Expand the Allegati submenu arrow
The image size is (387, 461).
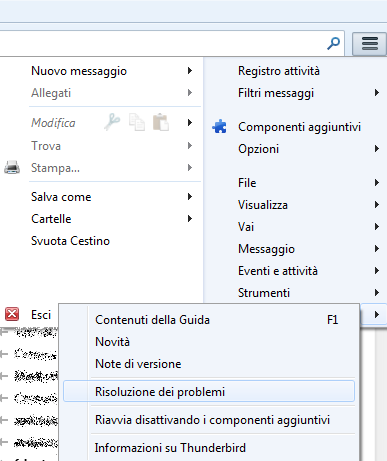[x=190, y=92]
